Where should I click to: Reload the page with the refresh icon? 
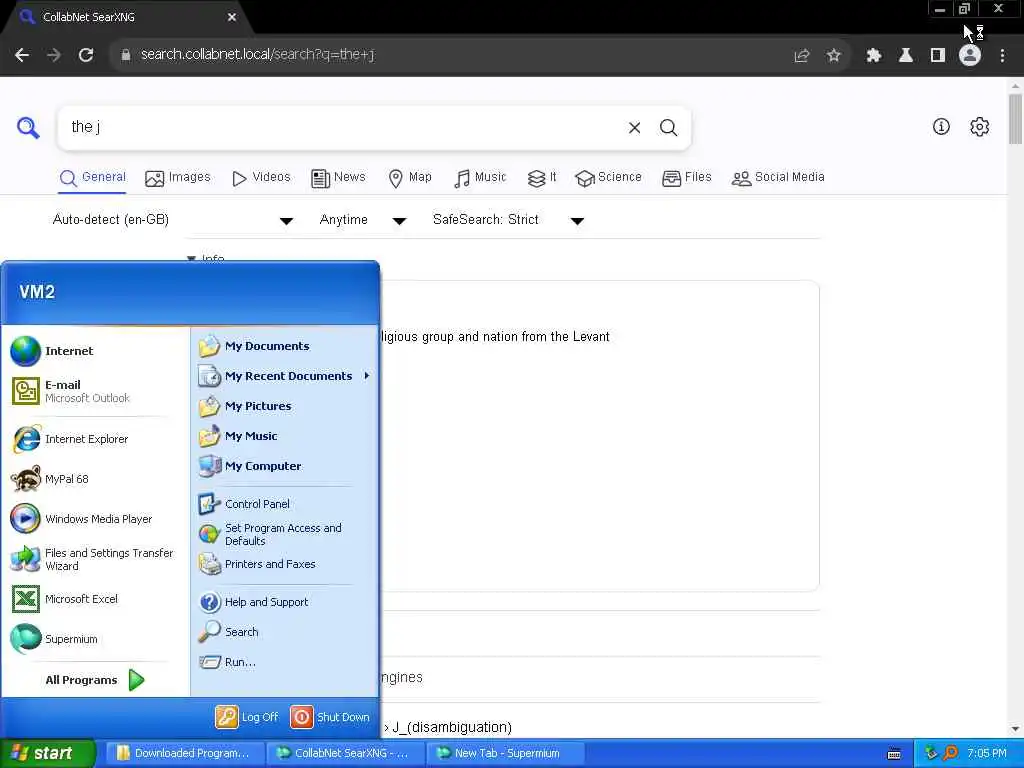click(x=86, y=55)
